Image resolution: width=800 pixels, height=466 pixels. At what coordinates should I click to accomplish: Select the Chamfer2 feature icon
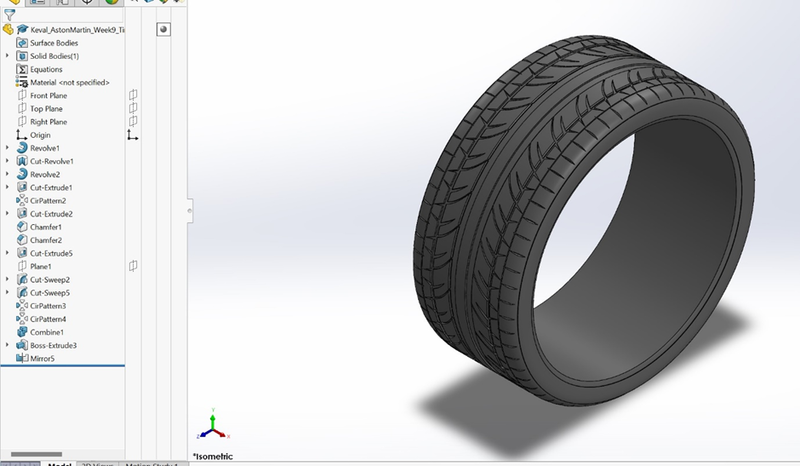click(x=22, y=240)
